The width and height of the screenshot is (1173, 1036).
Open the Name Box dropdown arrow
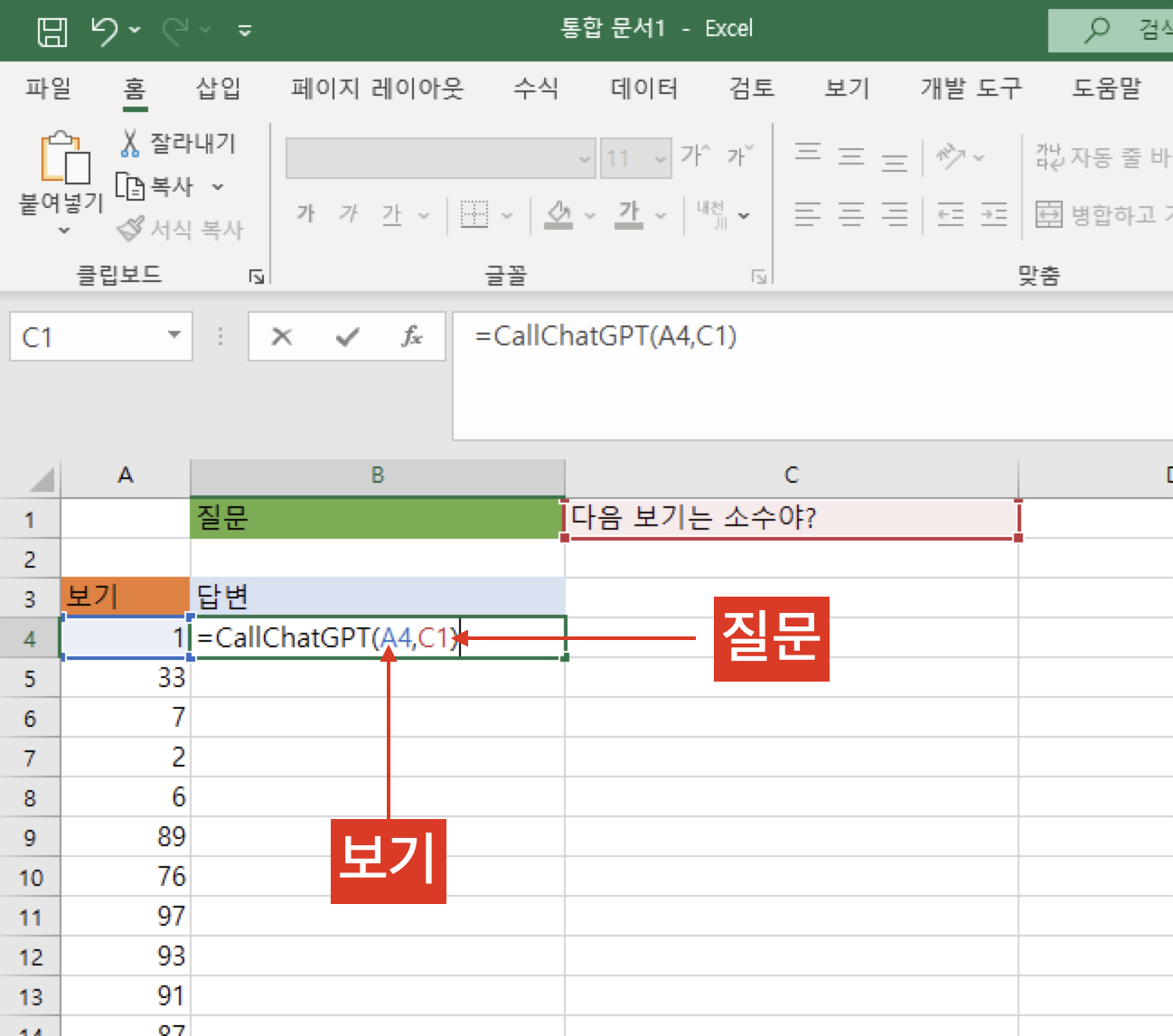click(x=174, y=335)
